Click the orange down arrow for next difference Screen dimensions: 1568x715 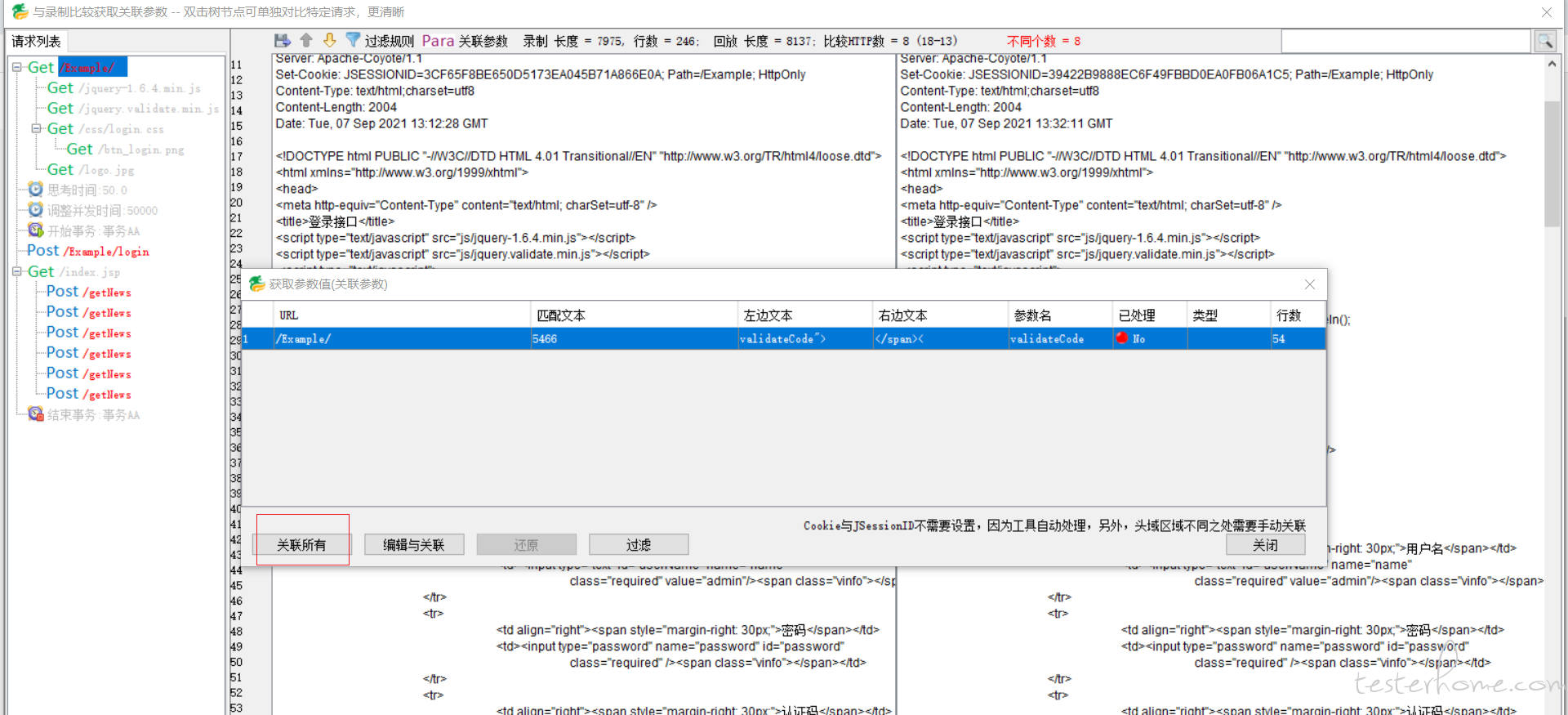(330, 40)
